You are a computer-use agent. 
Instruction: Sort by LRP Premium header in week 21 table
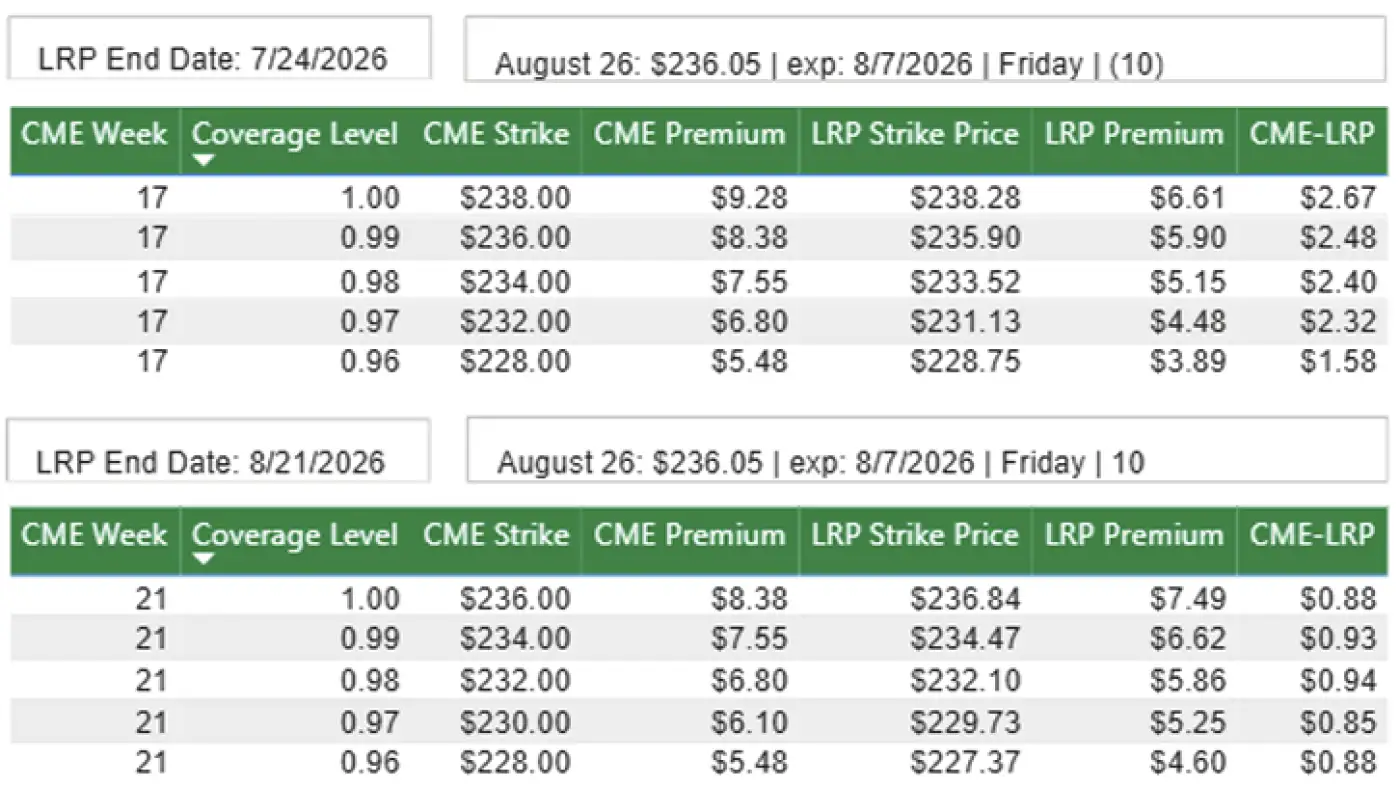coord(1134,535)
